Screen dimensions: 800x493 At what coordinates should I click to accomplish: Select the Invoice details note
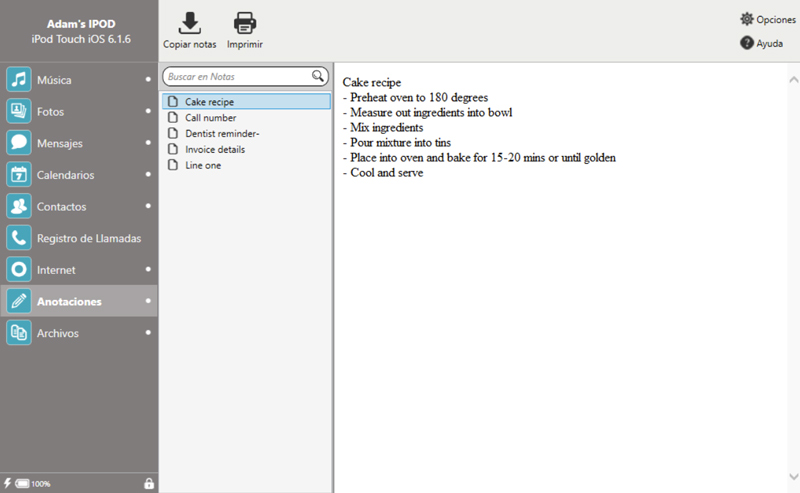[246, 149]
